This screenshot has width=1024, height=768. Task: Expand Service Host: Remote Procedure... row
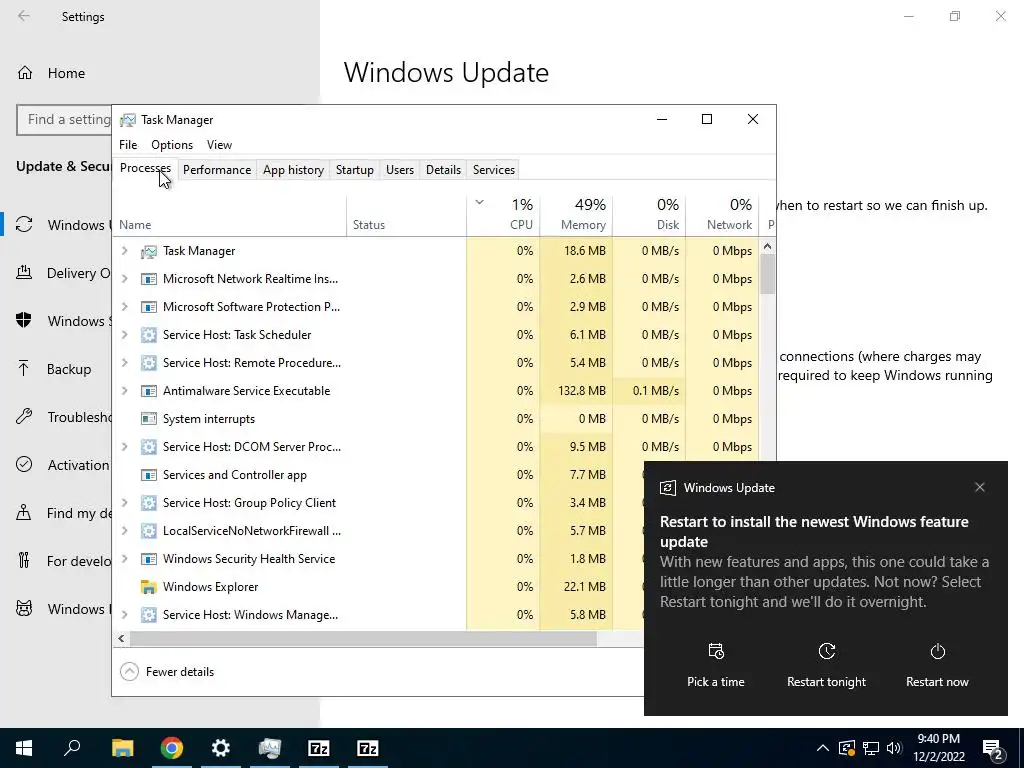coord(125,362)
